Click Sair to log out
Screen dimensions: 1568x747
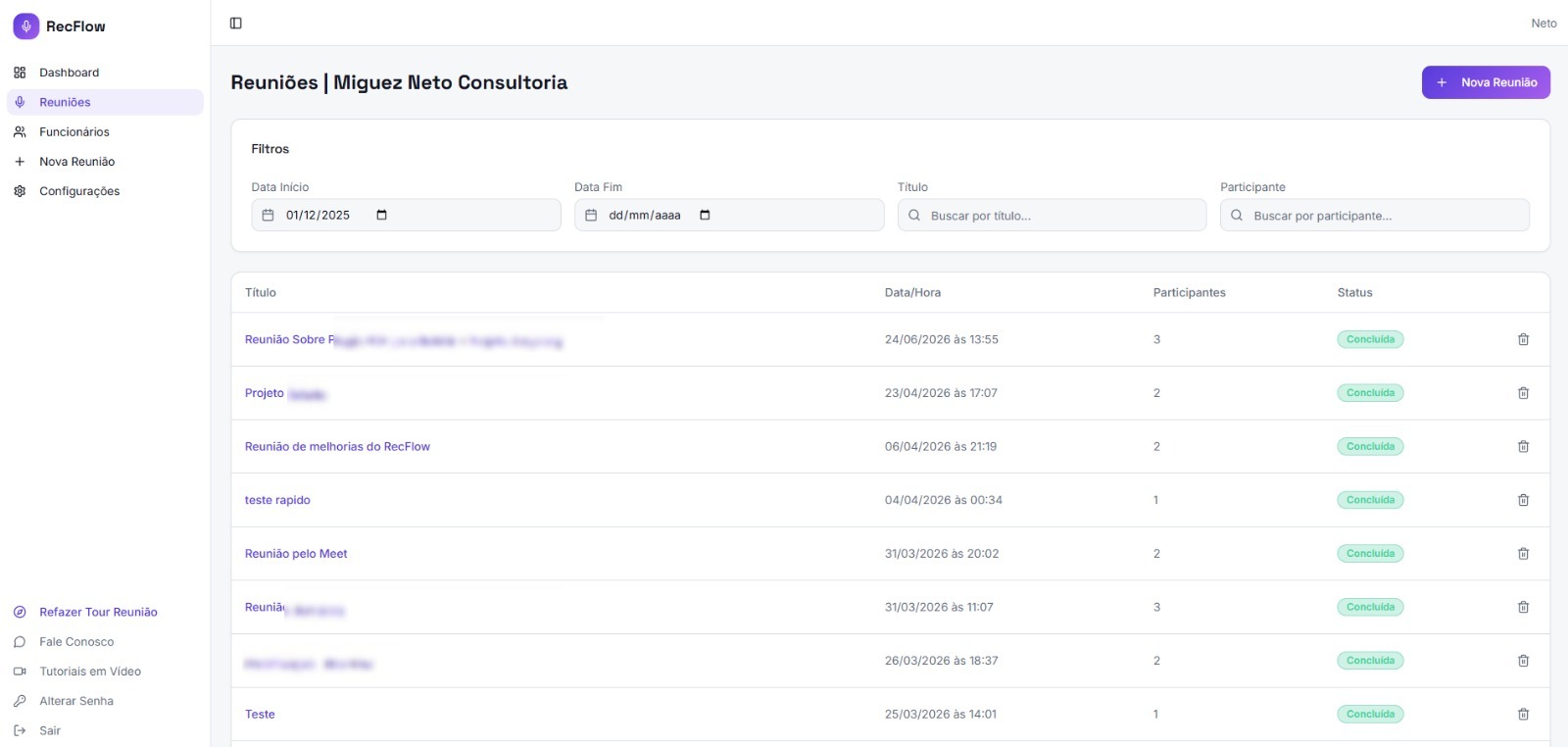(105, 730)
